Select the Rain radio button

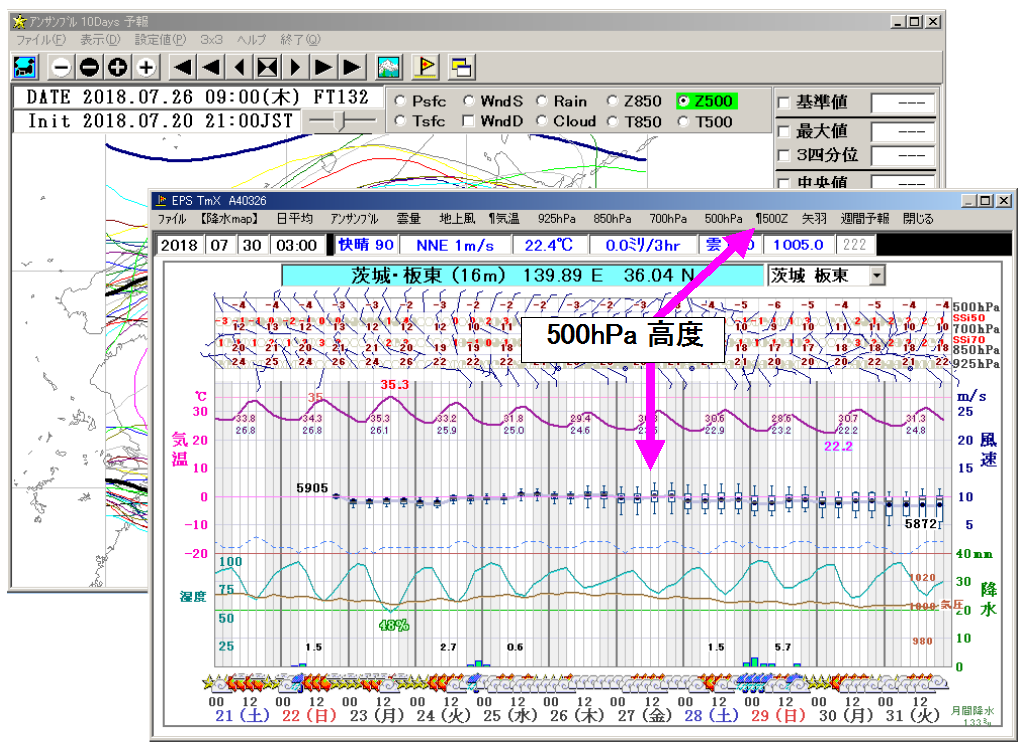[542, 101]
